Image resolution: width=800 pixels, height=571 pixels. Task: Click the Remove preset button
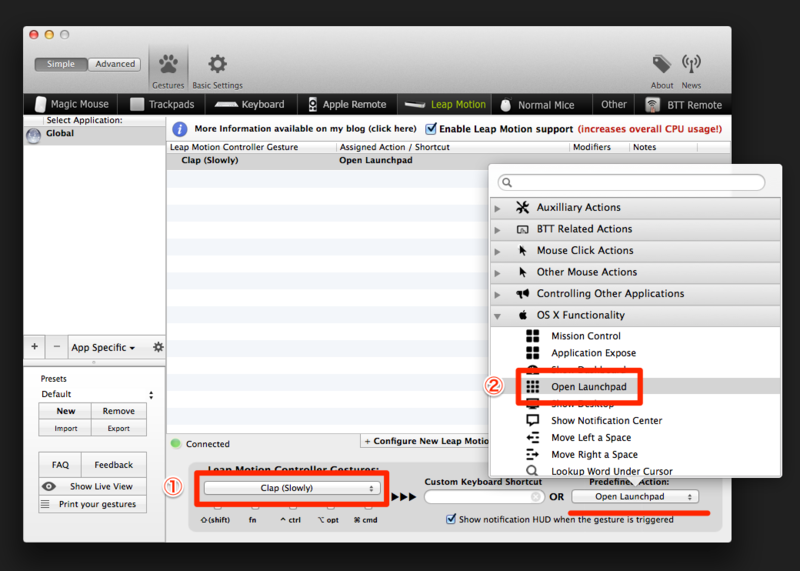click(118, 411)
